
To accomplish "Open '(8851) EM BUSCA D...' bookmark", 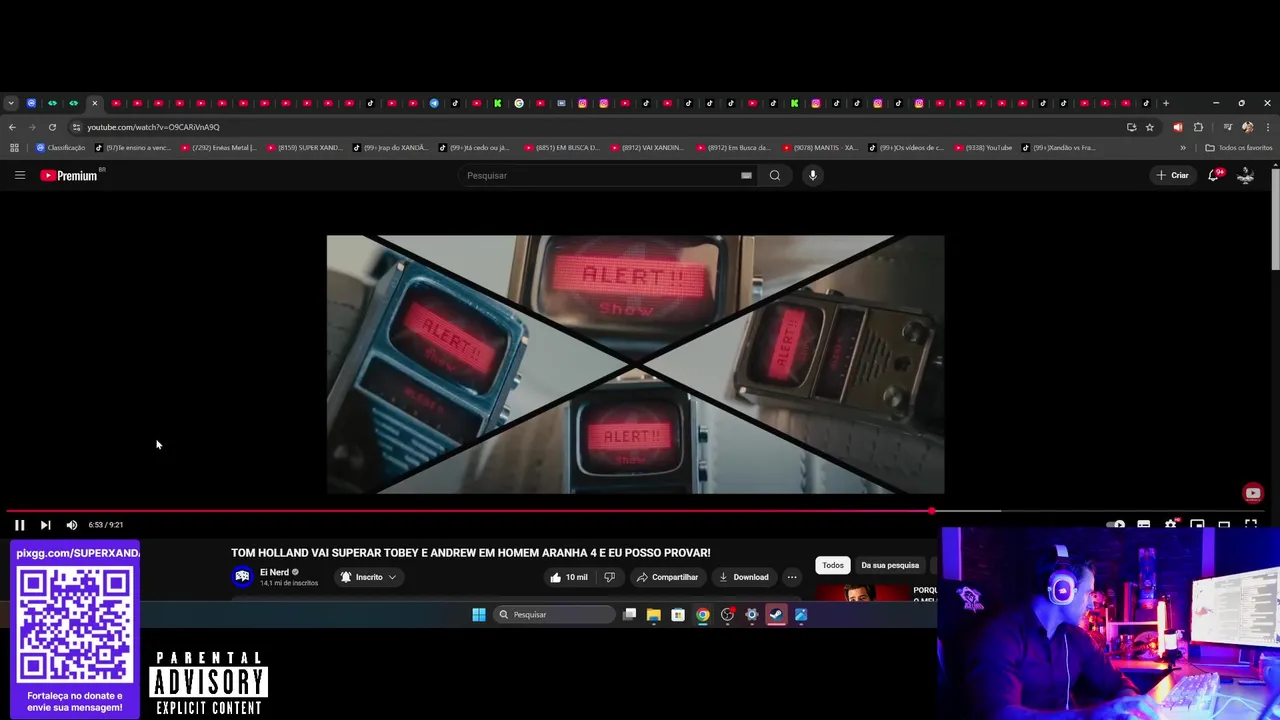I will (x=561, y=148).
